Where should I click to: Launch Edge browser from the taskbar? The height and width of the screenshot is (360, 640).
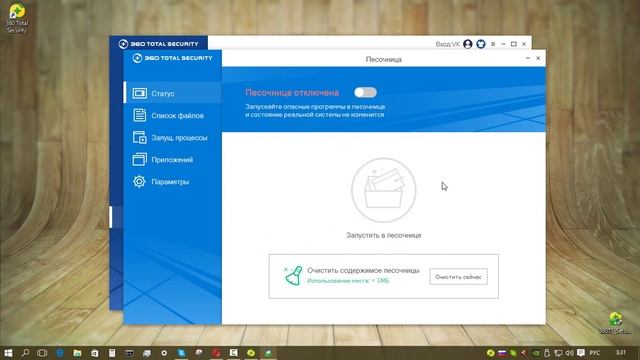[60, 353]
